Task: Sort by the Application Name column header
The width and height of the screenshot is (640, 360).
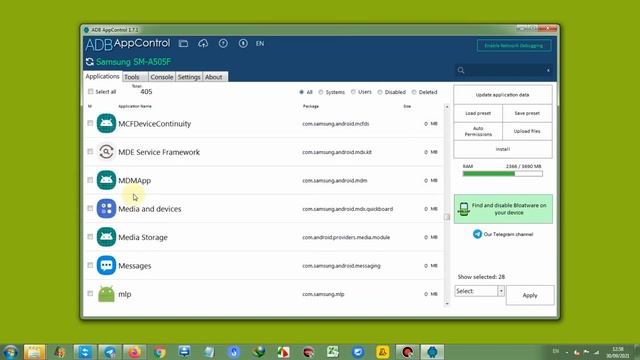Action: pos(135,106)
